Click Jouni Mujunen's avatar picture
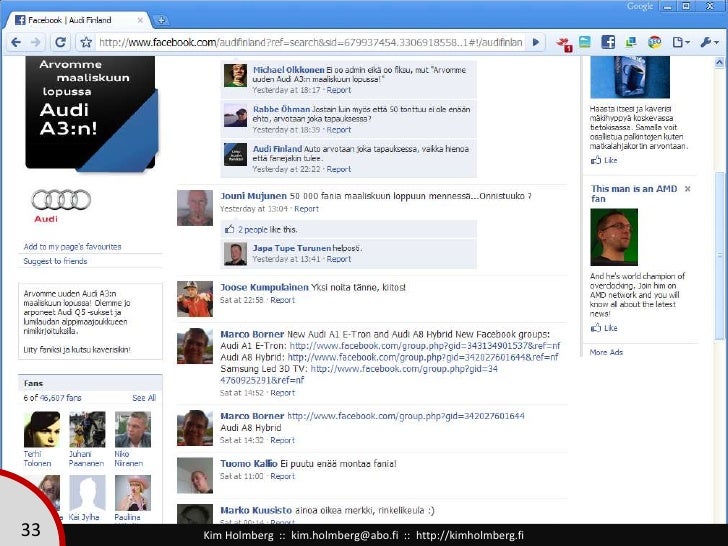This screenshot has width=728, height=546. 195,208
